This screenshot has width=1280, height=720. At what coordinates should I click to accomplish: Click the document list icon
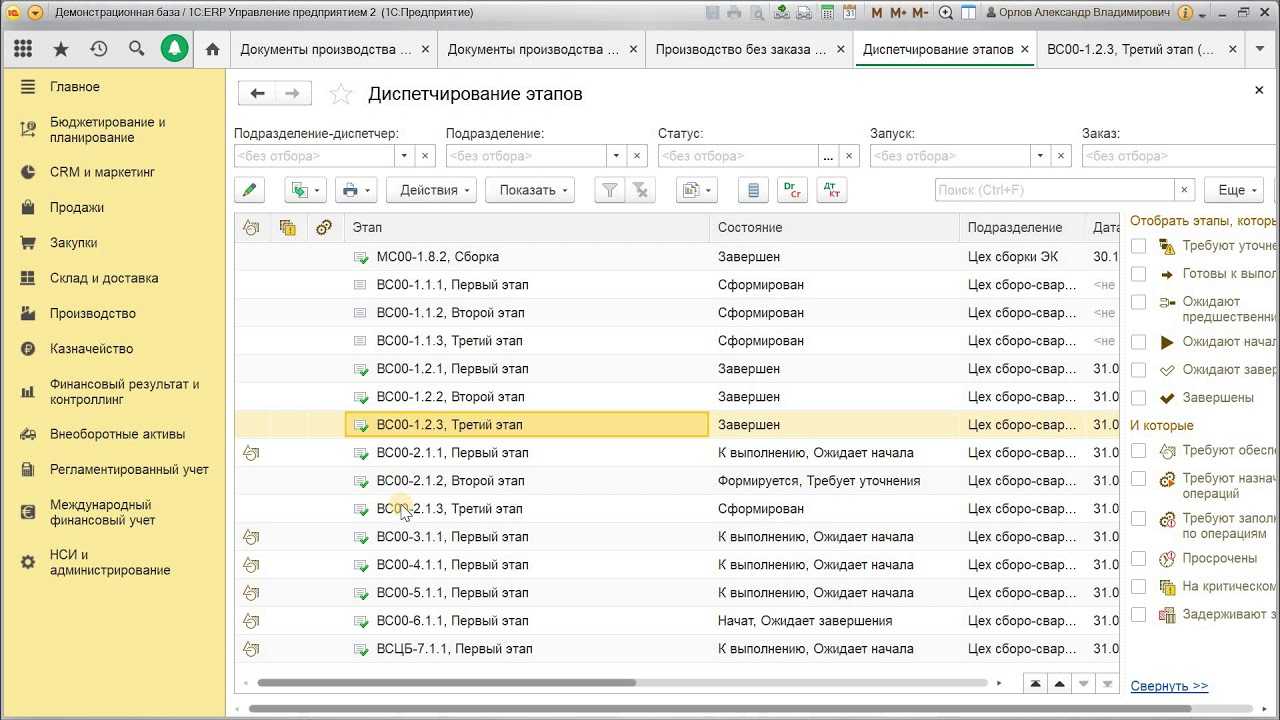click(x=754, y=190)
